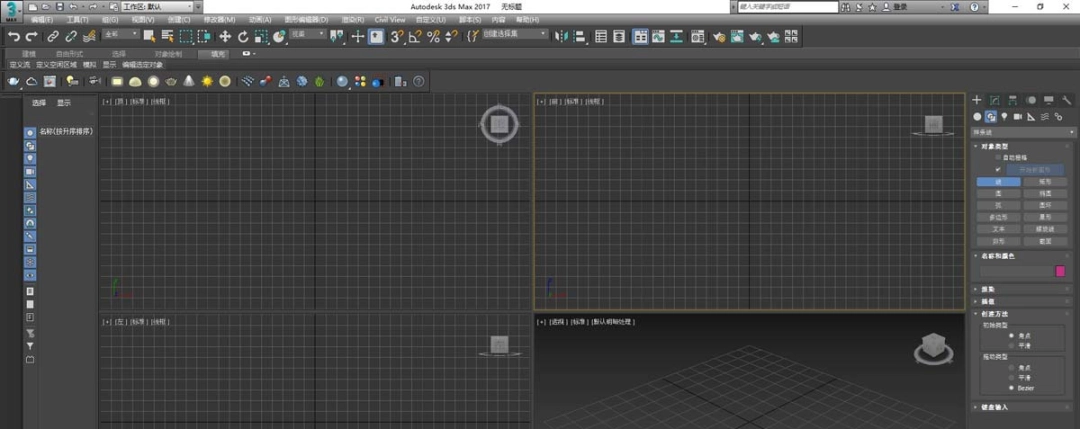
Task: Click the 螺旋线 shape button
Action: tap(1044, 229)
